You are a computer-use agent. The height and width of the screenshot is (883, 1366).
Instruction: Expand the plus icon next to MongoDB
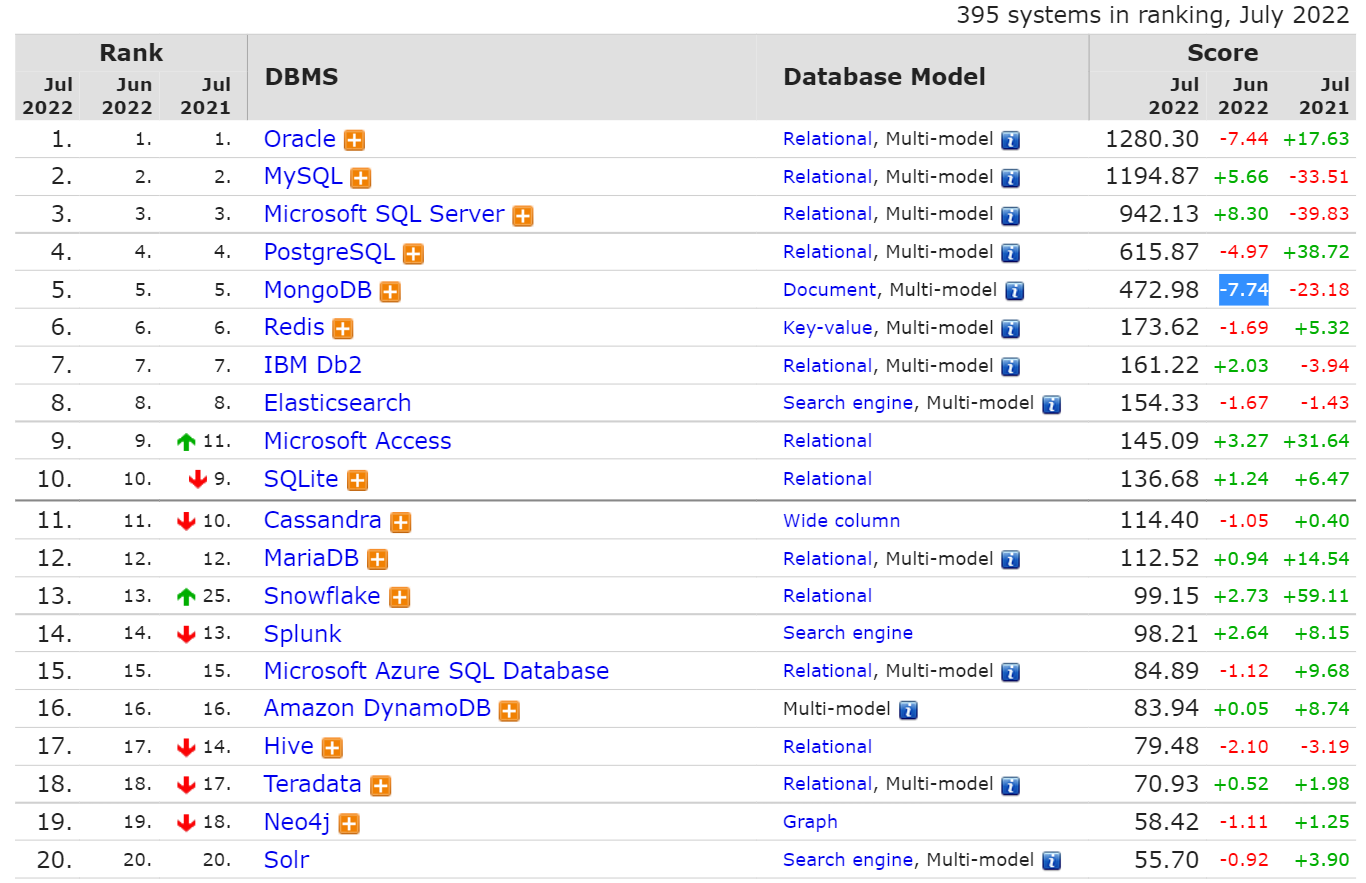pos(390,291)
